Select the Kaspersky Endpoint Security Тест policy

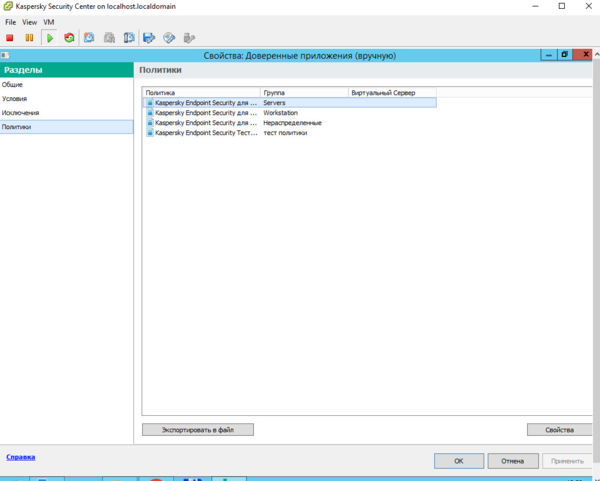coord(206,132)
